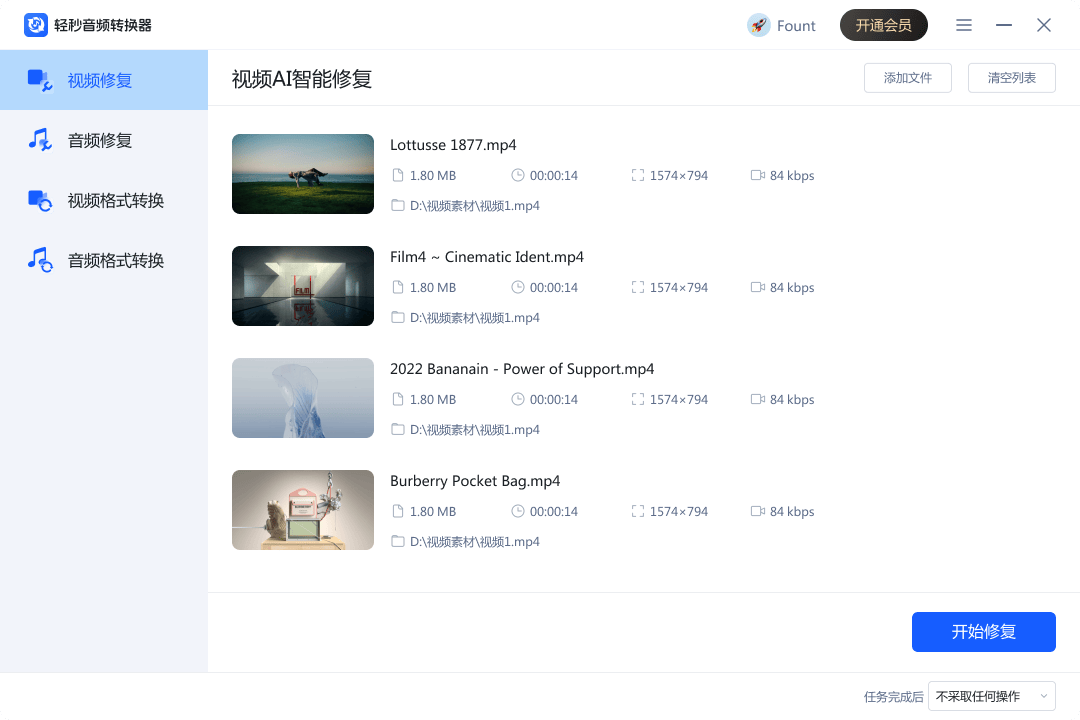The image size is (1080, 720).
Task: Click 清空列表 to clear the list
Action: (1011, 78)
